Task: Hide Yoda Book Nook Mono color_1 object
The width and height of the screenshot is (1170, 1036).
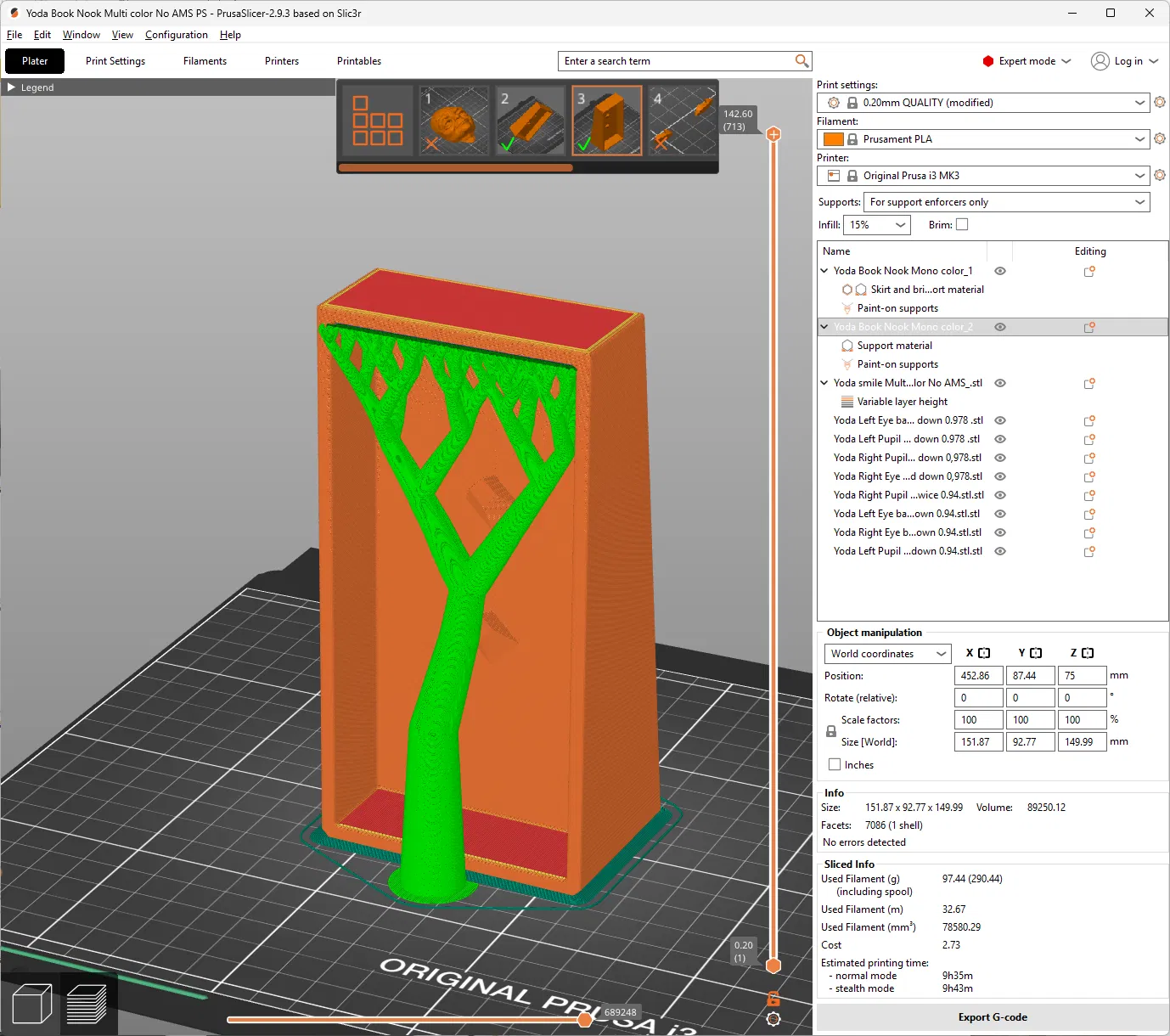Action: coord(1000,271)
